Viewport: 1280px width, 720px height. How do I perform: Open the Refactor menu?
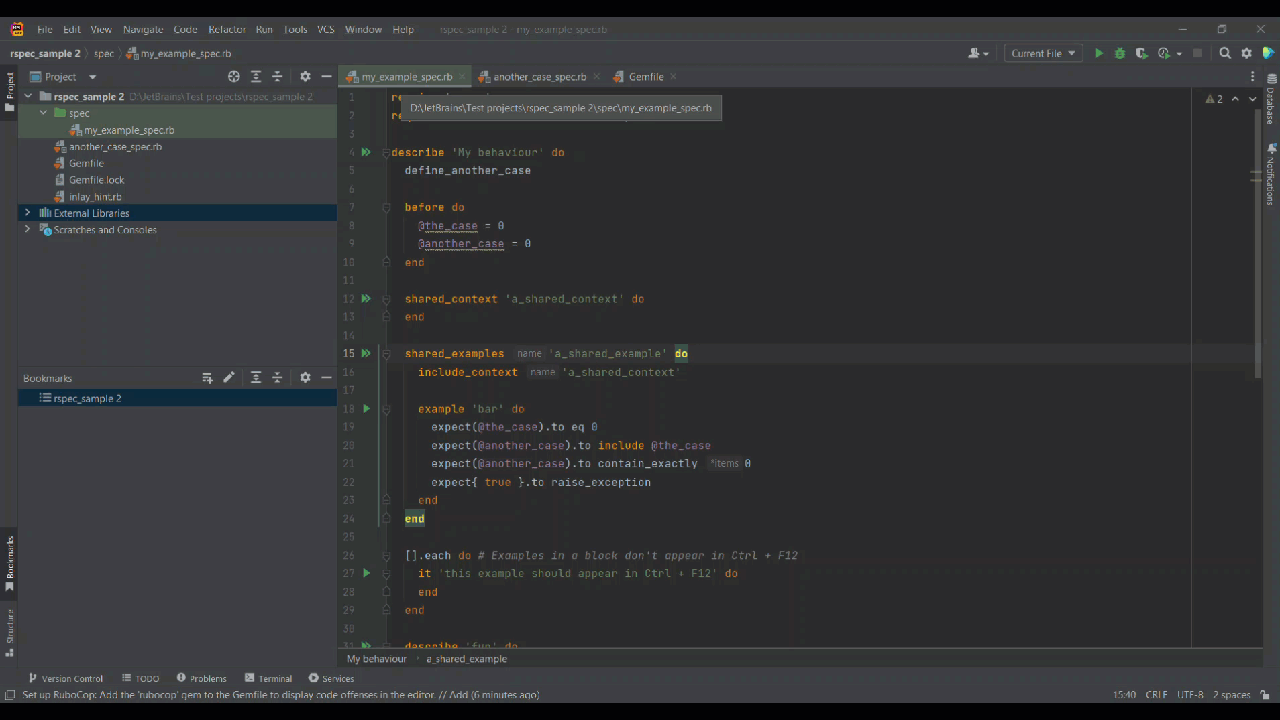point(229,29)
